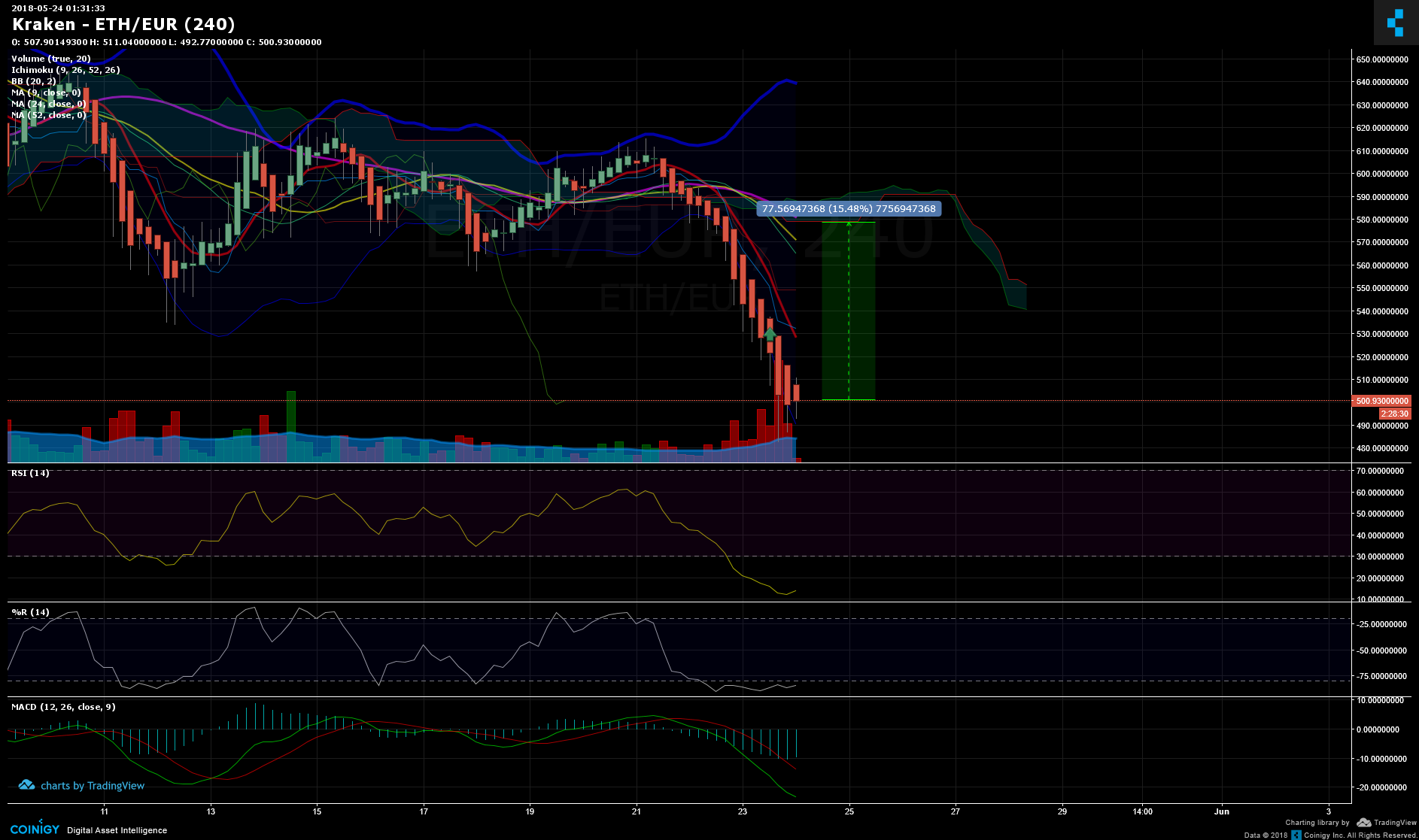
Task: Select the 'MA (24, close, 0)' legend
Action: click(49, 104)
